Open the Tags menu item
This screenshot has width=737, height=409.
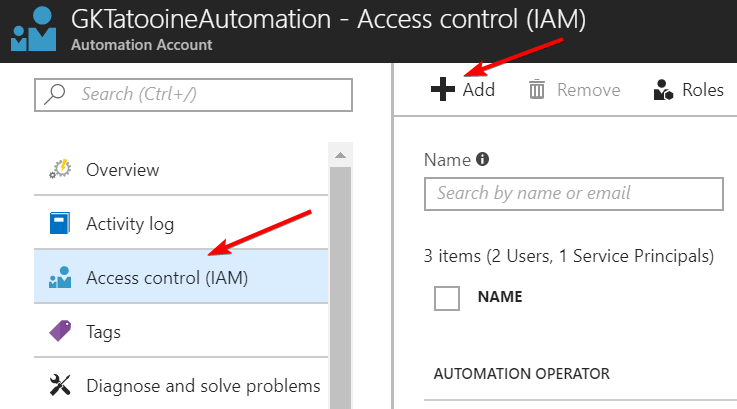tap(181, 330)
